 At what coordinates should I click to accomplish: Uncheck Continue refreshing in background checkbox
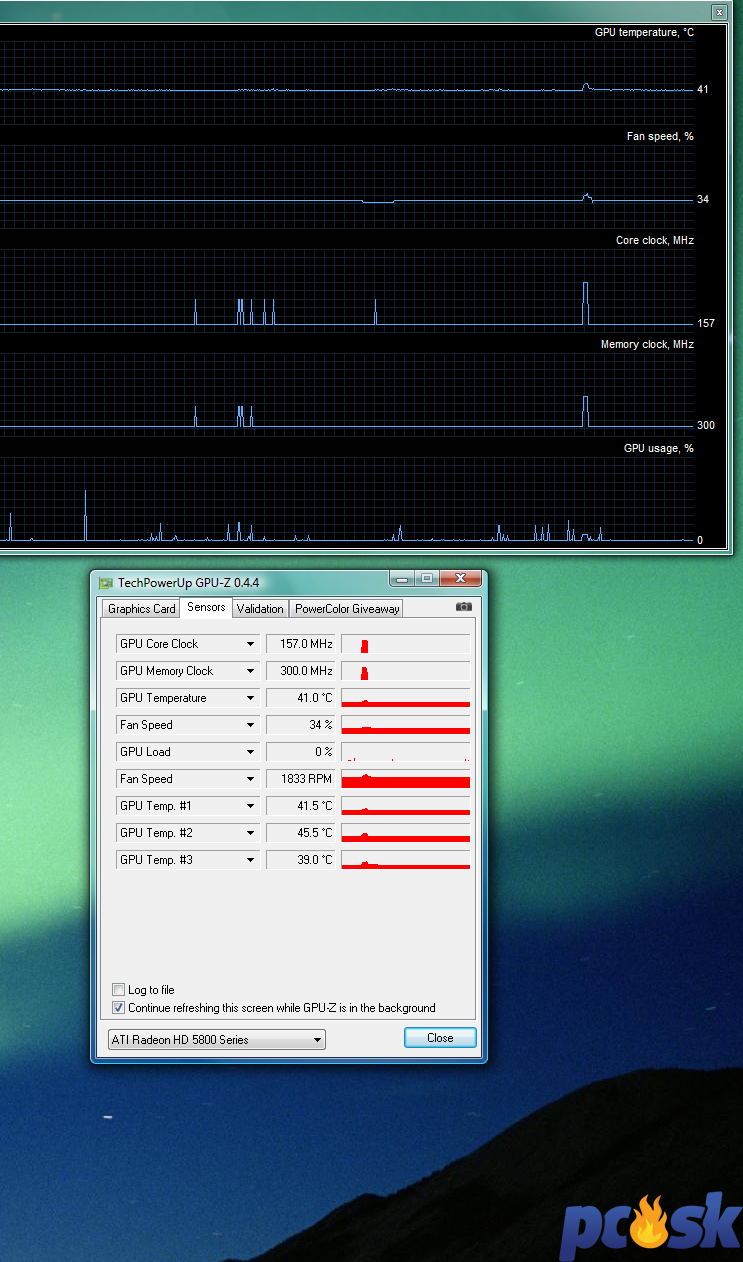(119, 1007)
